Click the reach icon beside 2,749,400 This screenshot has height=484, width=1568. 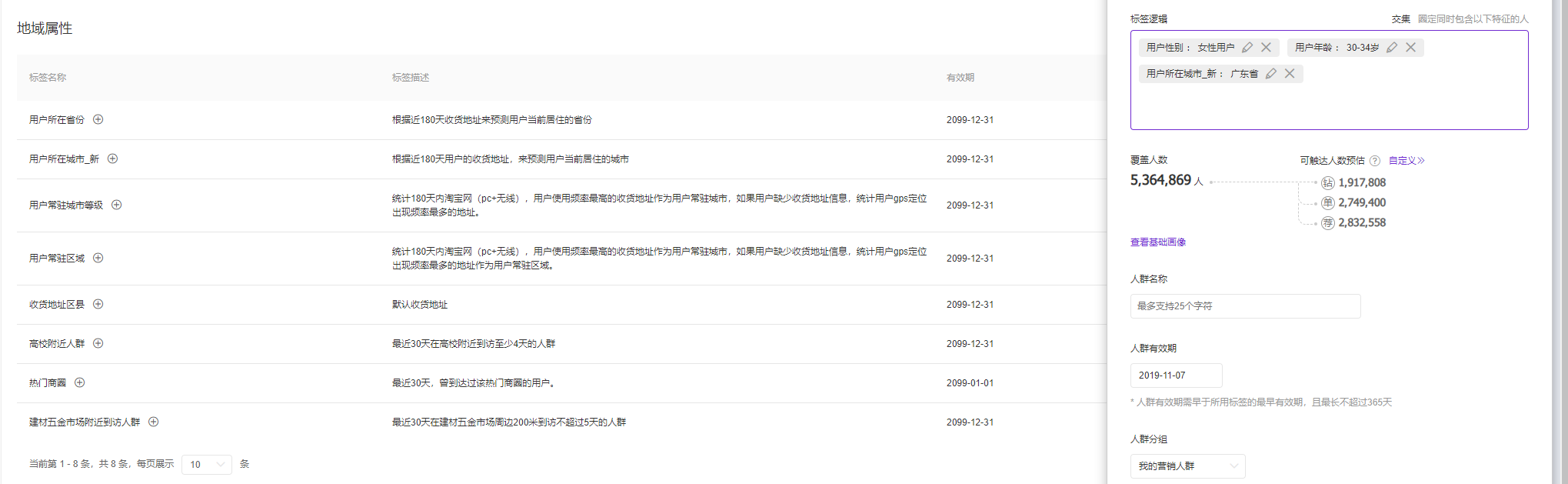[x=1328, y=203]
